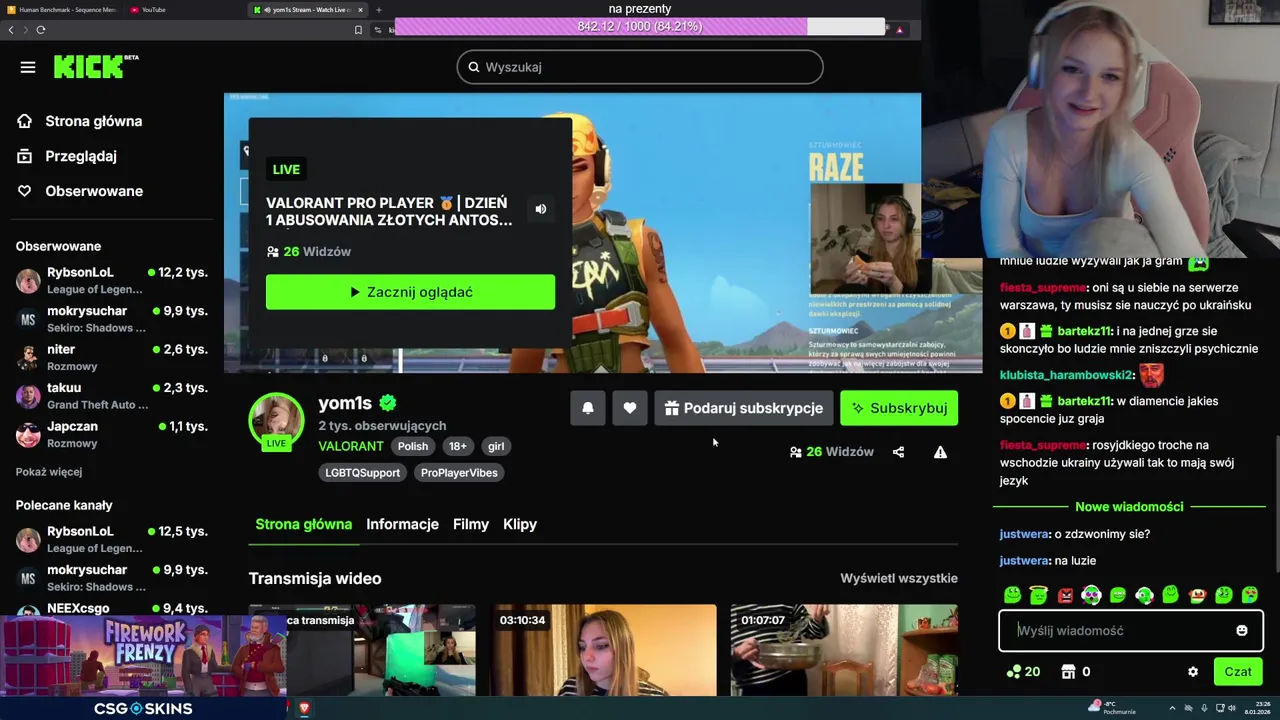Click the ProPlayerVibes tag

pos(459,473)
